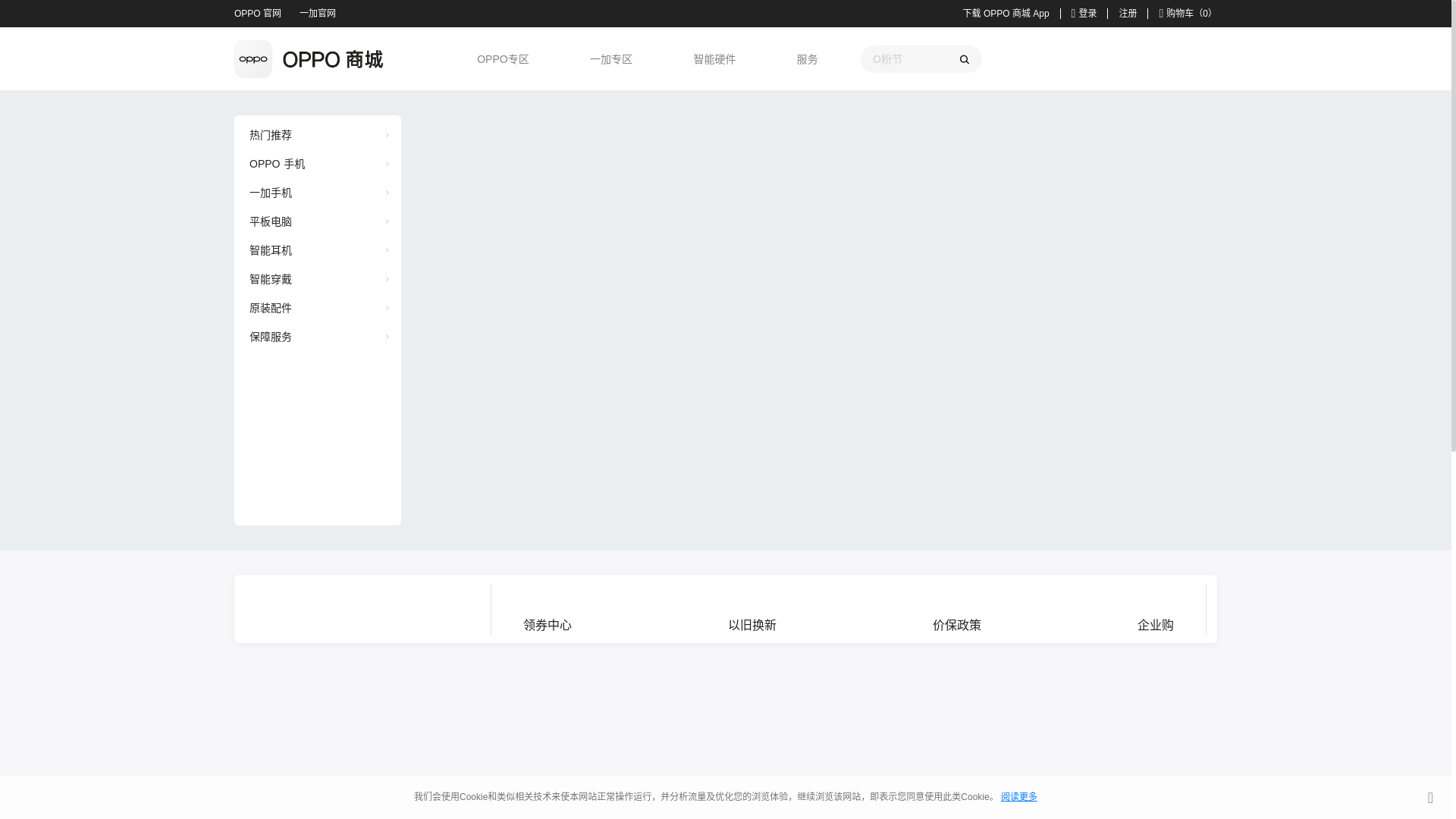Open 领券中心
The height and width of the screenshot is (819, 1456).
[548, 625]
